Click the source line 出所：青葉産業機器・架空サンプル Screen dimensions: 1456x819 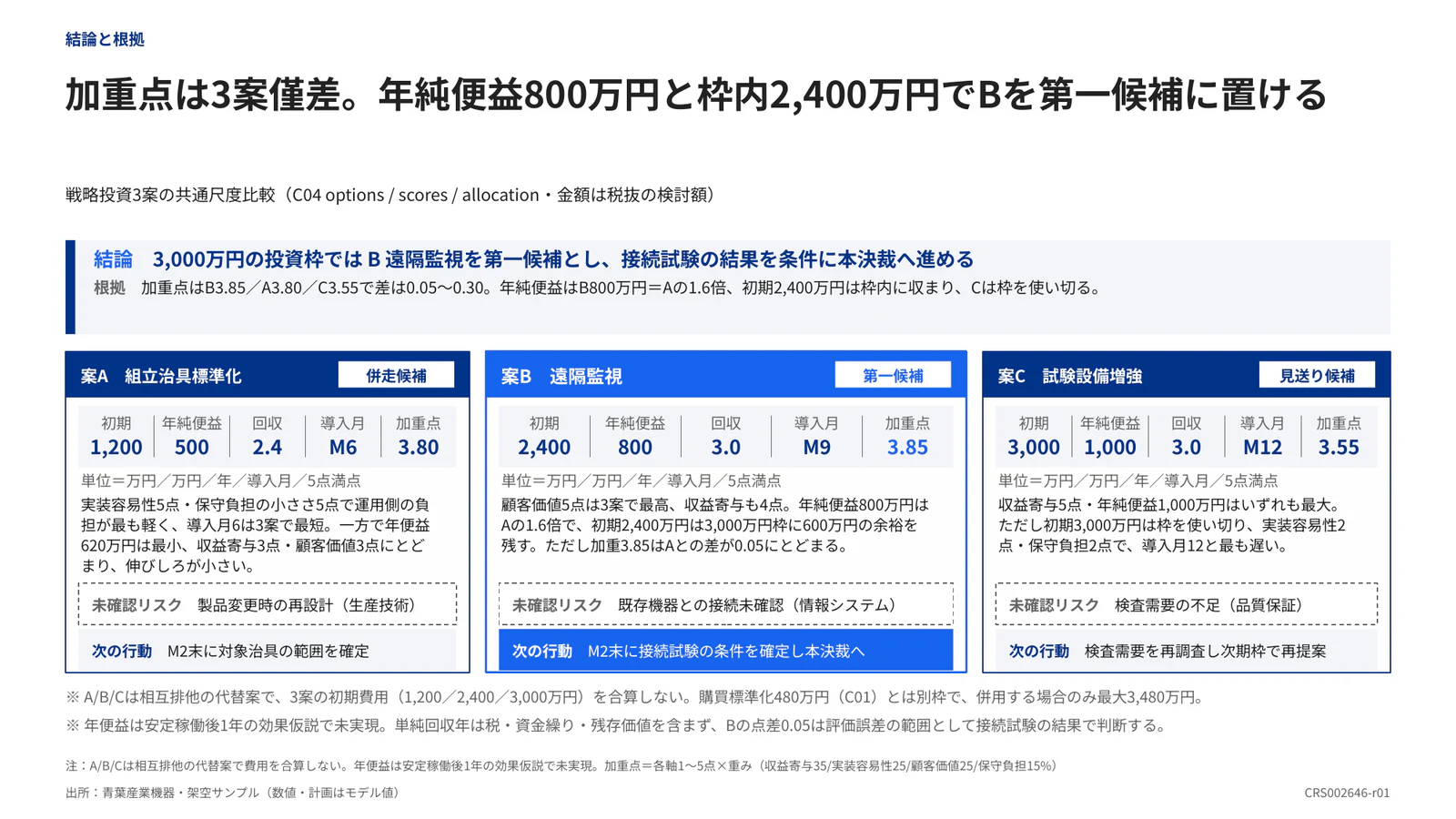[235, 793]
